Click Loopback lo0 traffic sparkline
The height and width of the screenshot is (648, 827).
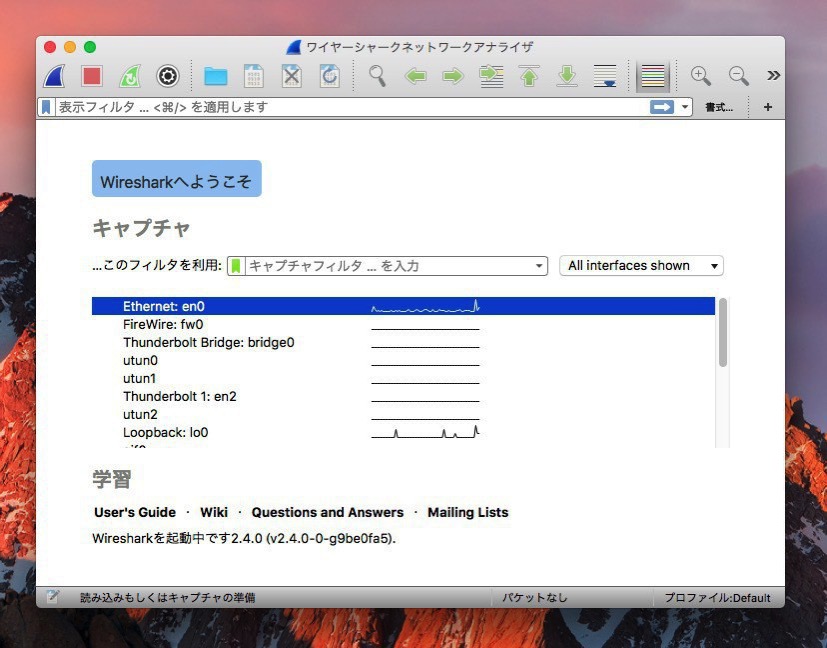(x=425, y=432)
